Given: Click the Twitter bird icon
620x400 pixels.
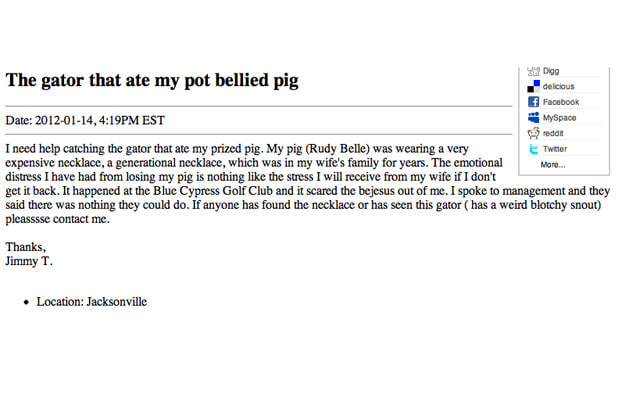Looking at the screenshot, I should click(533, 149).
